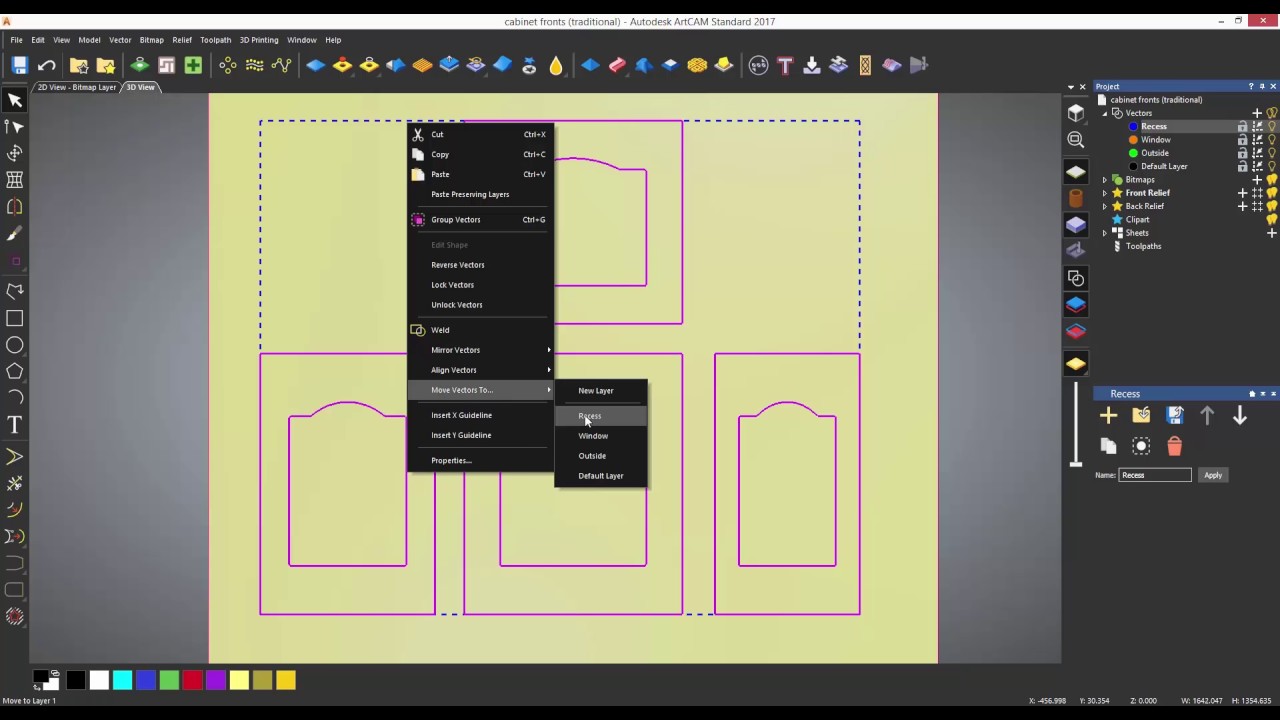Expand the Bitmaps tree node

pos(1105,180)
